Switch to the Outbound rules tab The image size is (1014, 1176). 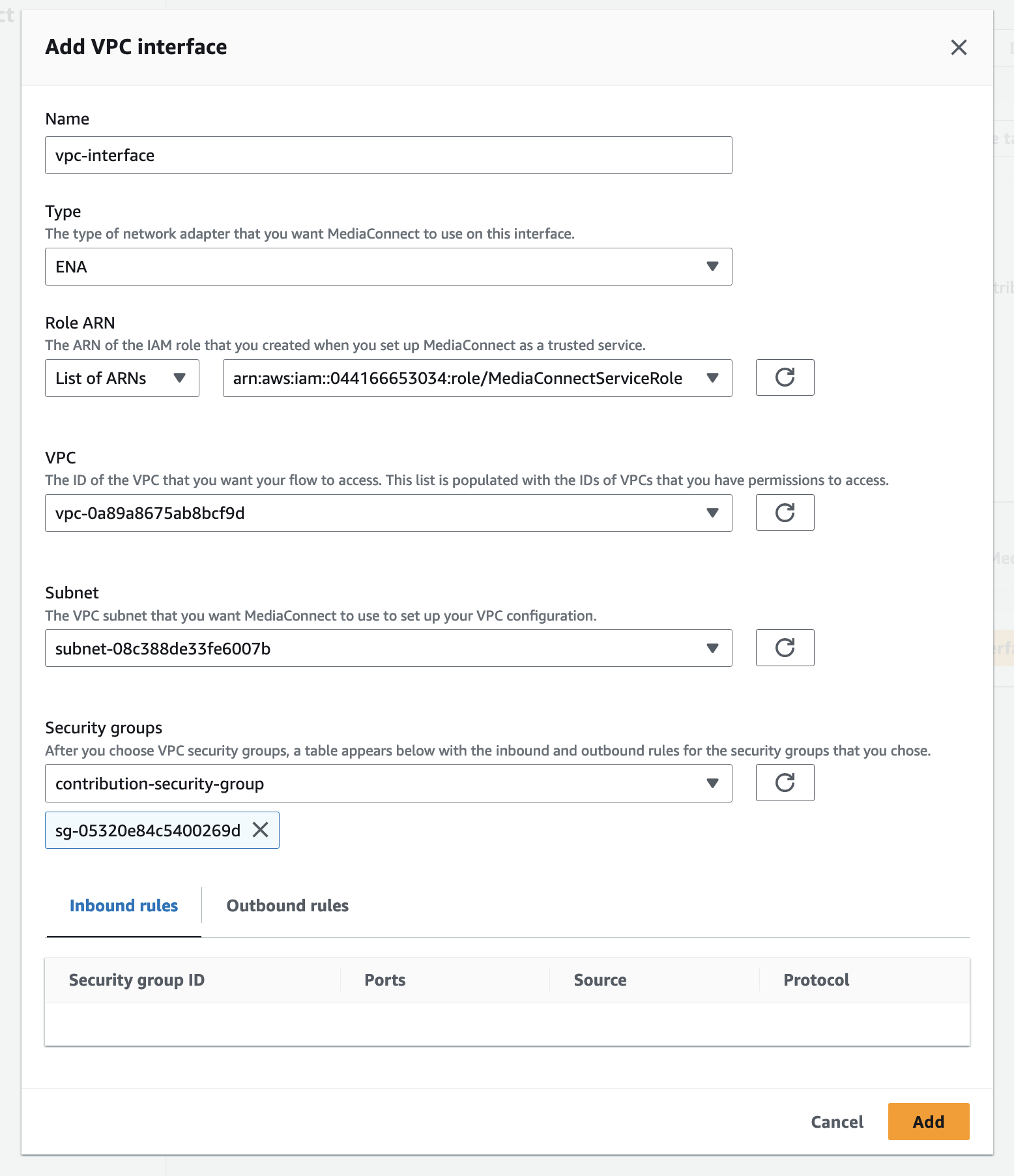pyautogui.click(x=287, y=905)
